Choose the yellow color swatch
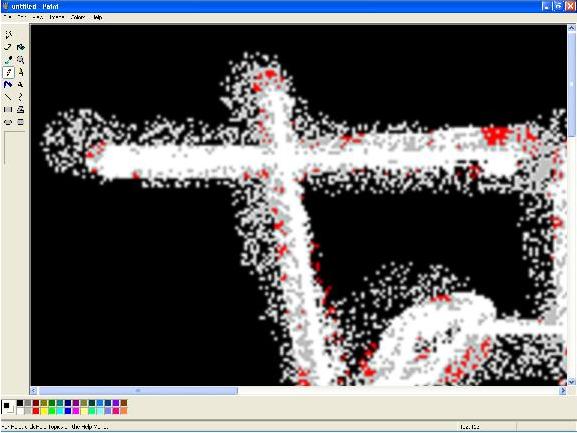Screen dimensions: 577x433 pyautogui.click(x=44, y=411)
